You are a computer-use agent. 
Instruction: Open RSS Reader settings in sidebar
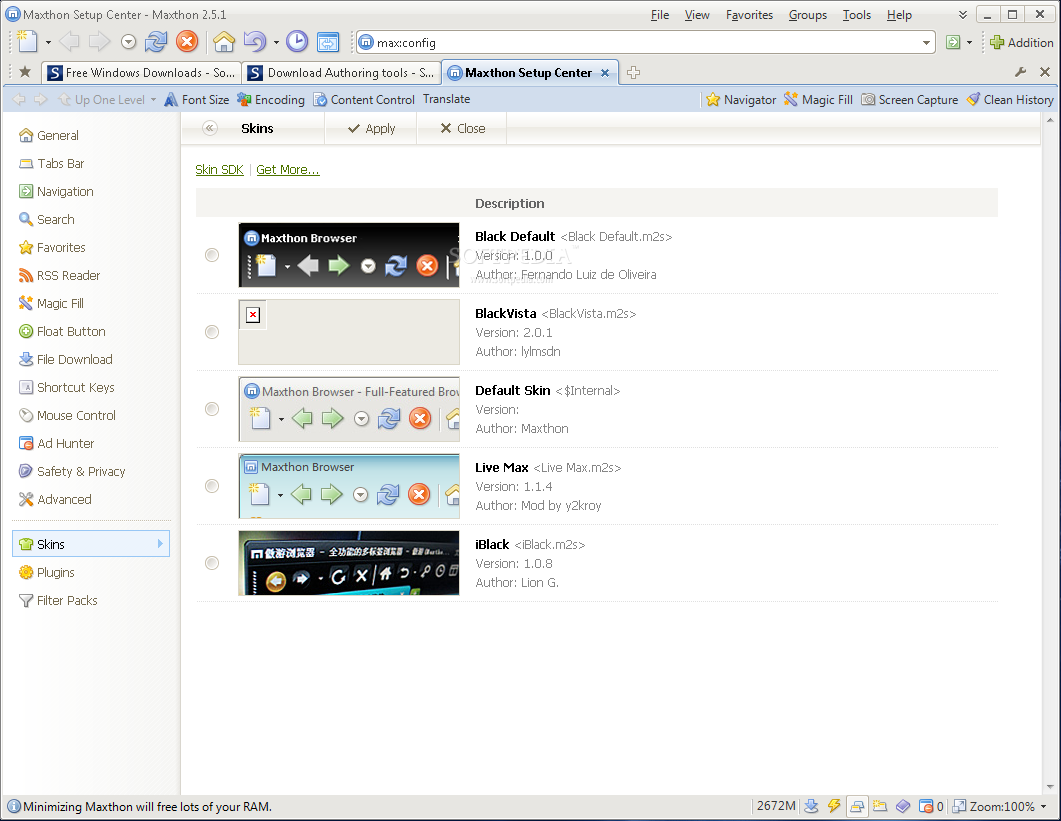(x=60, y=275)
